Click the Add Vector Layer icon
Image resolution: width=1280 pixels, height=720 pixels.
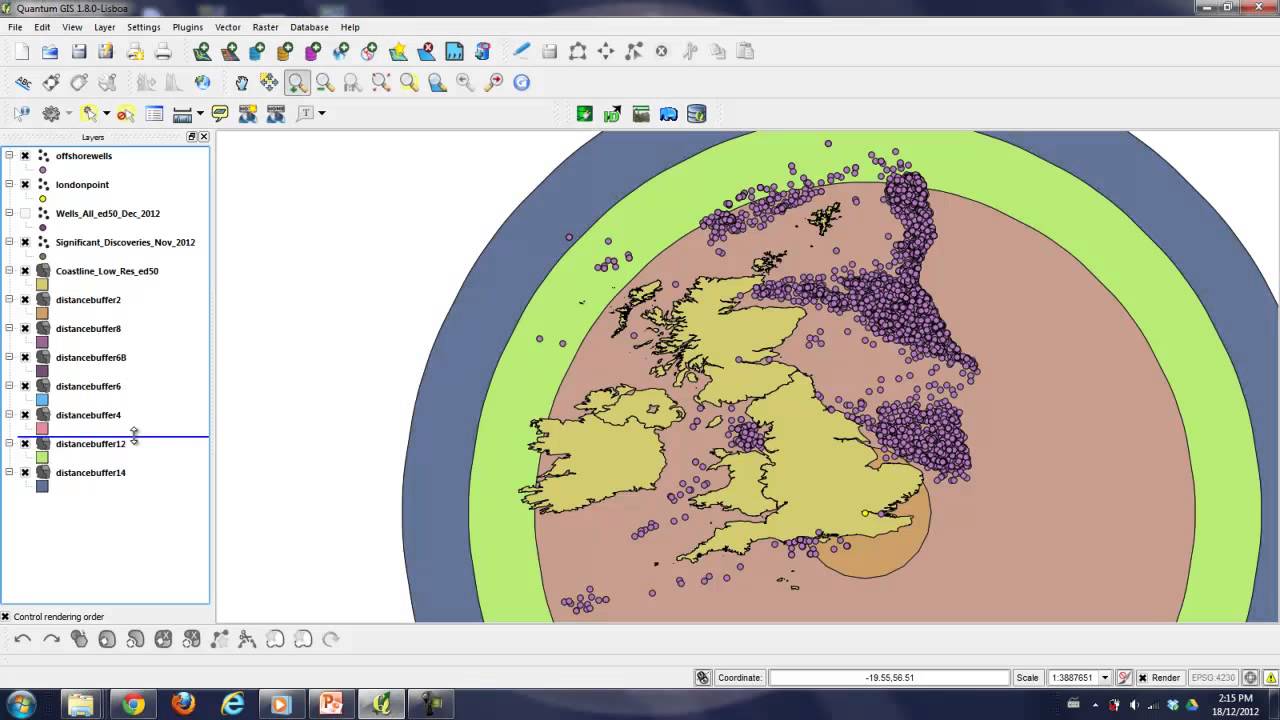203,52
